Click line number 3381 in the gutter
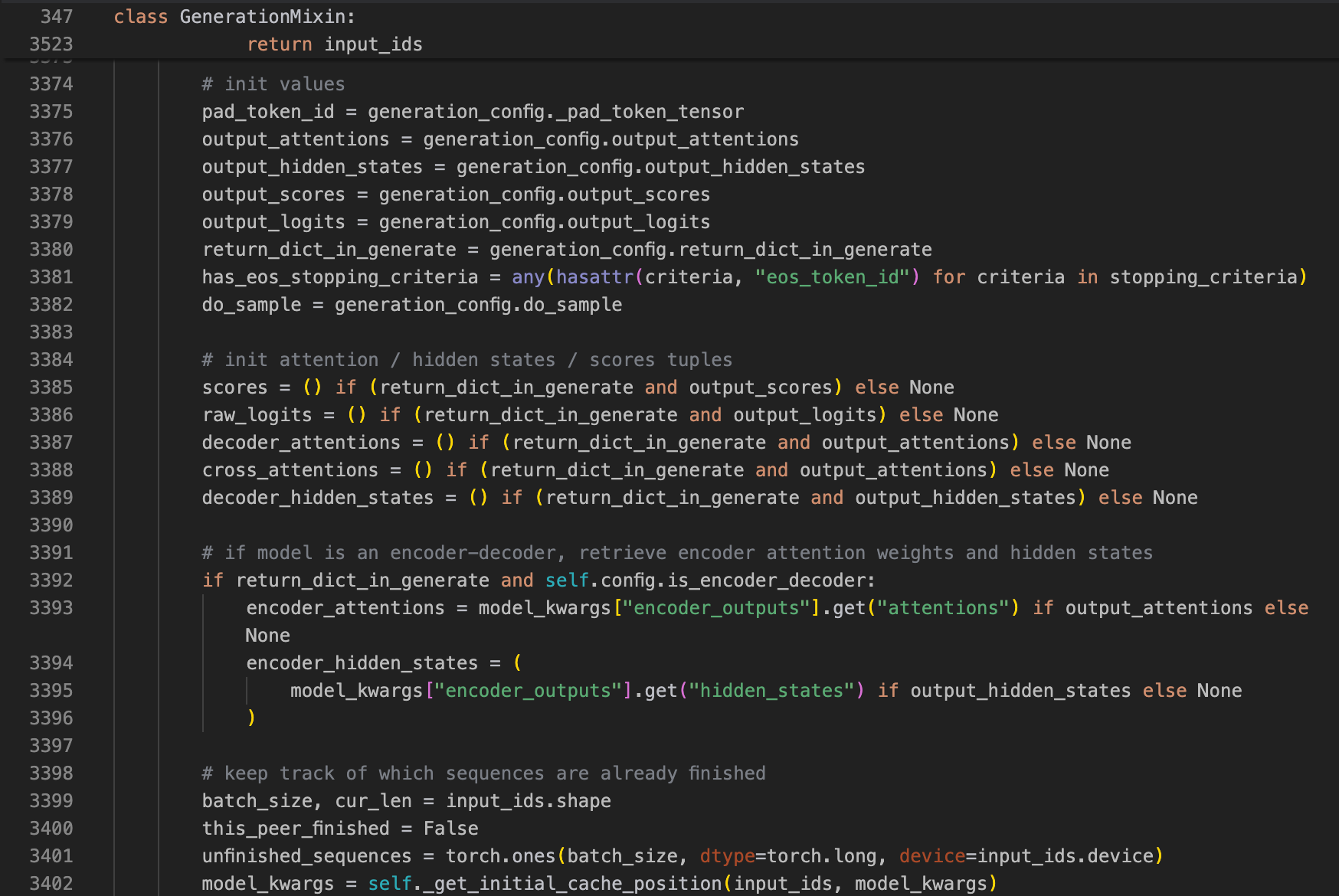Image resolution: width=1339 pixels, height=896 pixels. (x=51, y=277)
